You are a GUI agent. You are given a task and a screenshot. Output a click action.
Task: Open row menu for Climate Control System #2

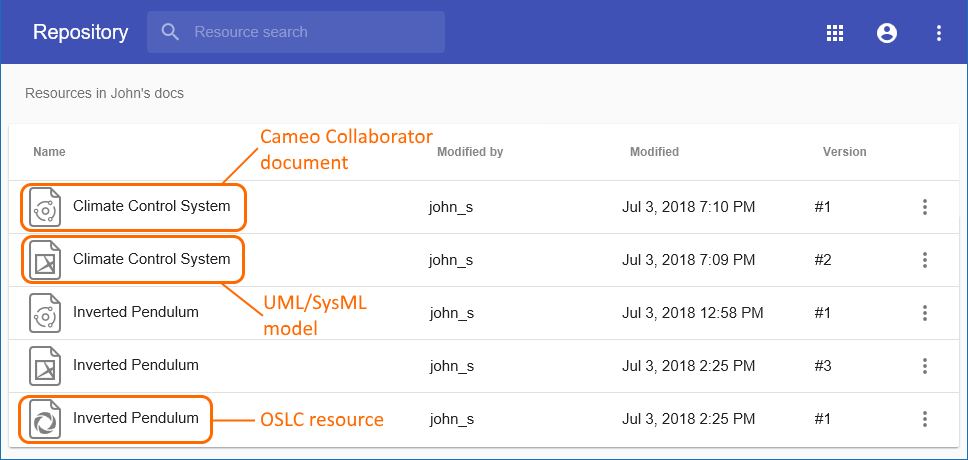[x=925, y=260]
